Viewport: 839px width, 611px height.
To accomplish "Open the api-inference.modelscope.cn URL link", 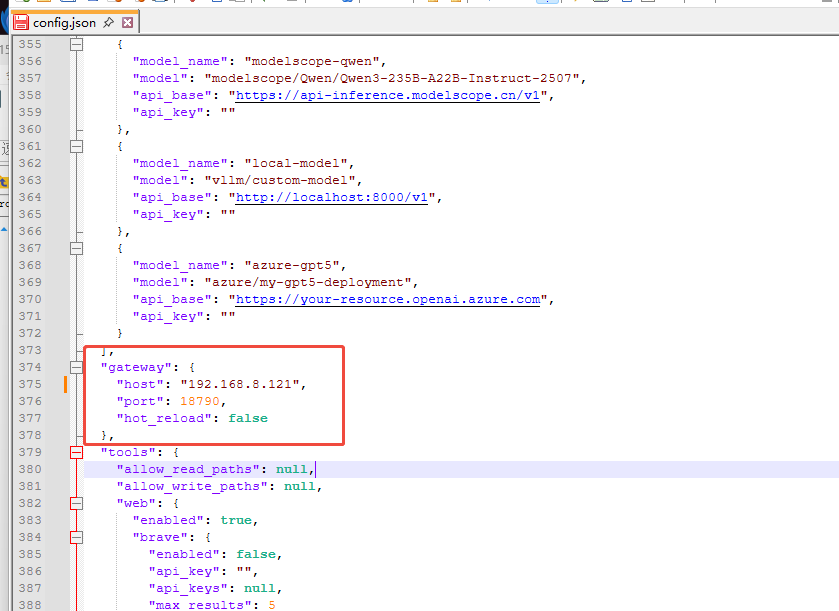I will click(x=390, y=96).
